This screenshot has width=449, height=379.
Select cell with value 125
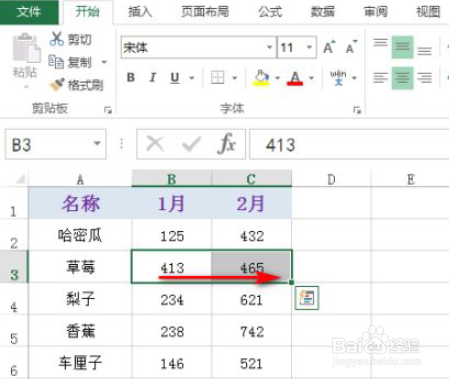[x=172, y=236]
